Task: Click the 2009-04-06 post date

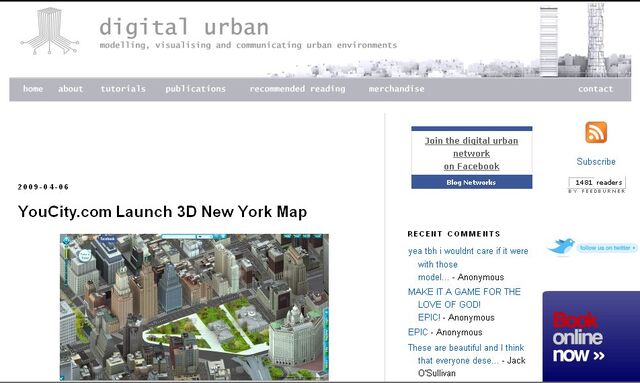Action: (x=43, y=187)
